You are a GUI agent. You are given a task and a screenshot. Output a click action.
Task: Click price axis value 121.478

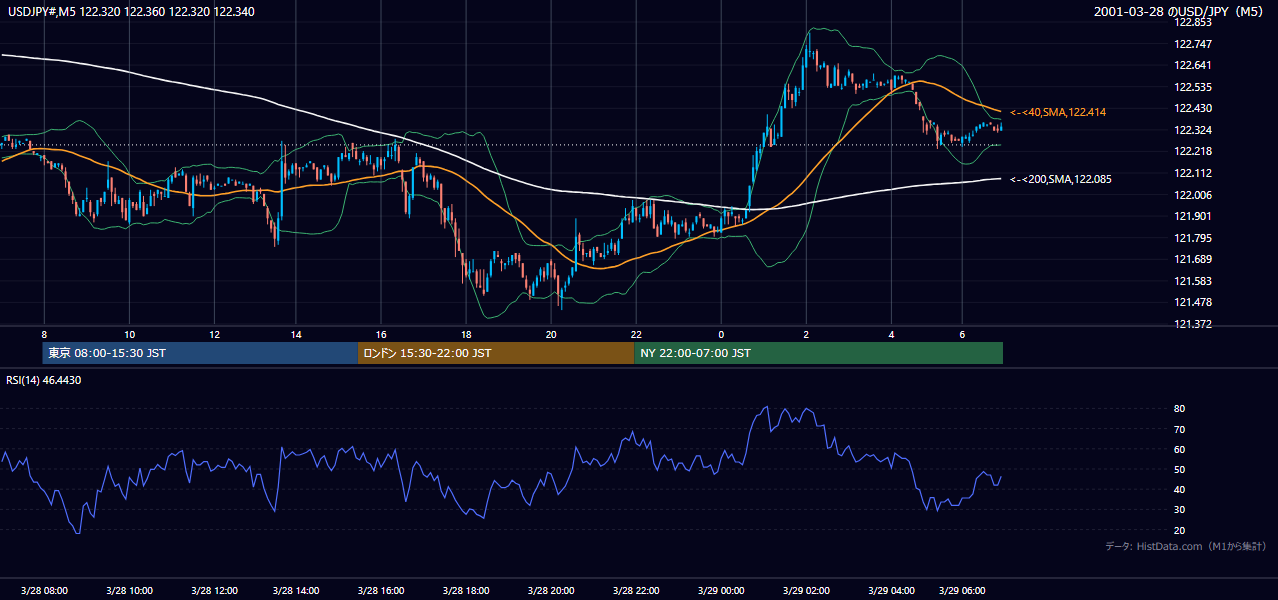click(x=1193, y=302)
